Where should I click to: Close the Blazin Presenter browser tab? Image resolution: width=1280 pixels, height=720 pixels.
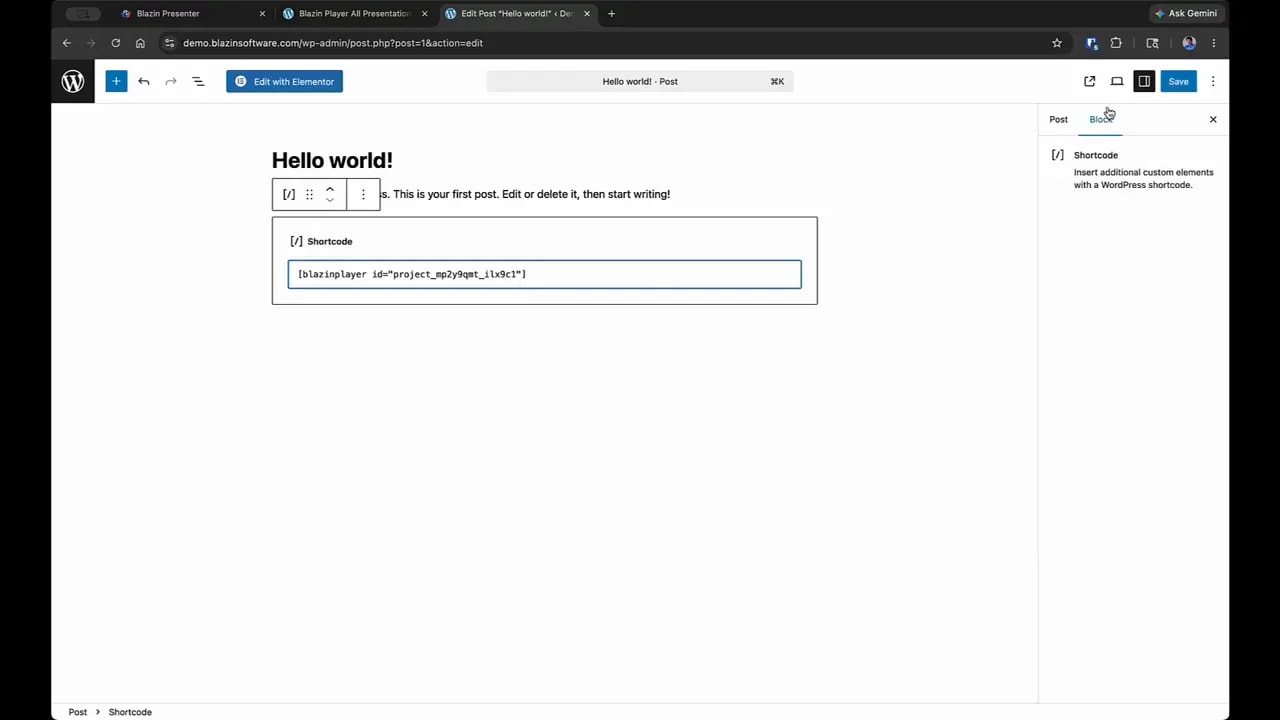pos(262,14)
